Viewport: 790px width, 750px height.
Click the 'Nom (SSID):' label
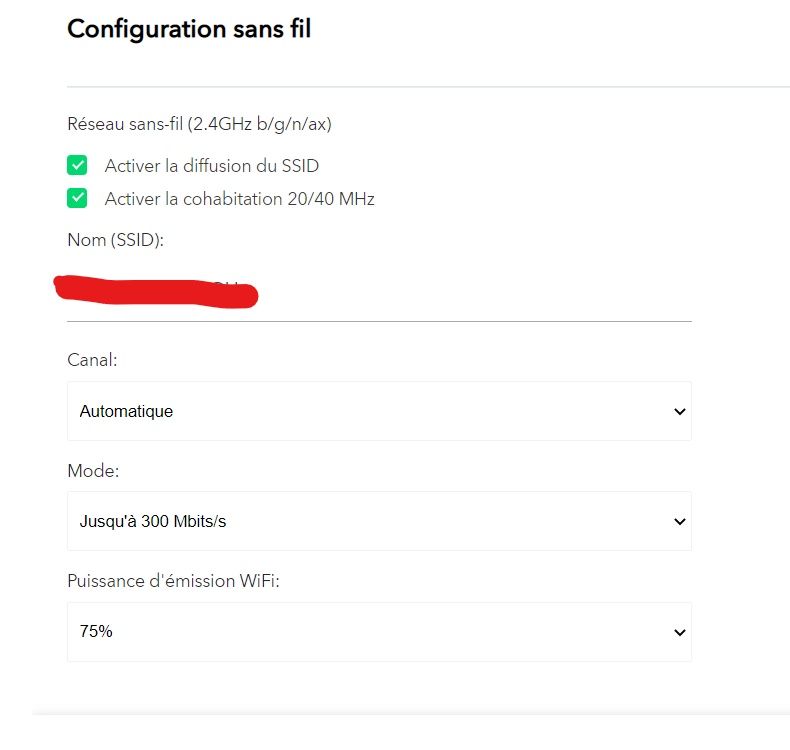[x=115, y=240]
